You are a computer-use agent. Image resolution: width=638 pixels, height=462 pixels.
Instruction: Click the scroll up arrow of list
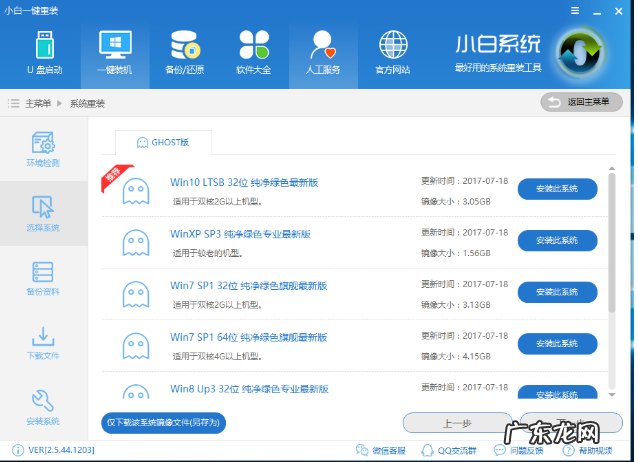(x=612, y=169)
